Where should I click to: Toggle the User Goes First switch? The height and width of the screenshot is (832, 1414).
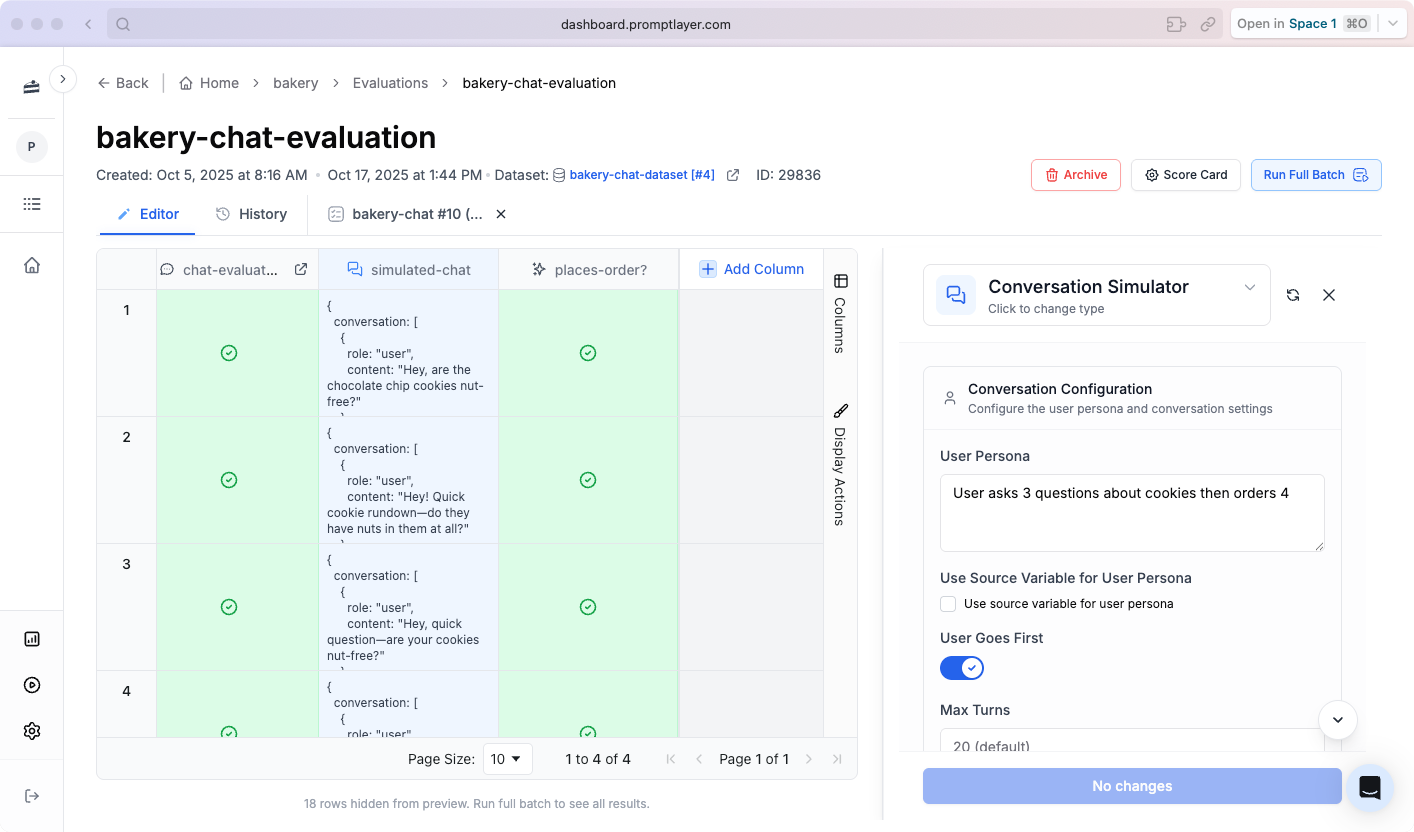(962, 668)
